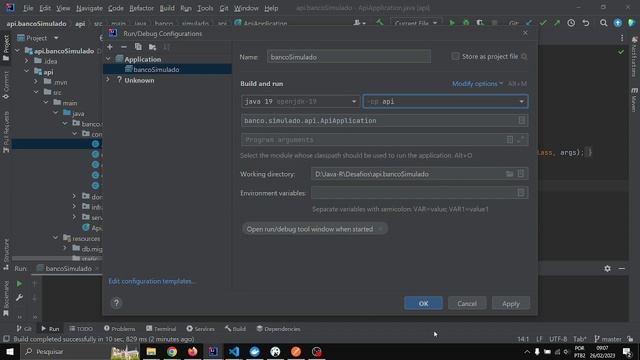The width and height of the screenshot is (640, 360).
Task: Show Git history clock icon
Action: [x=571, y=23]
